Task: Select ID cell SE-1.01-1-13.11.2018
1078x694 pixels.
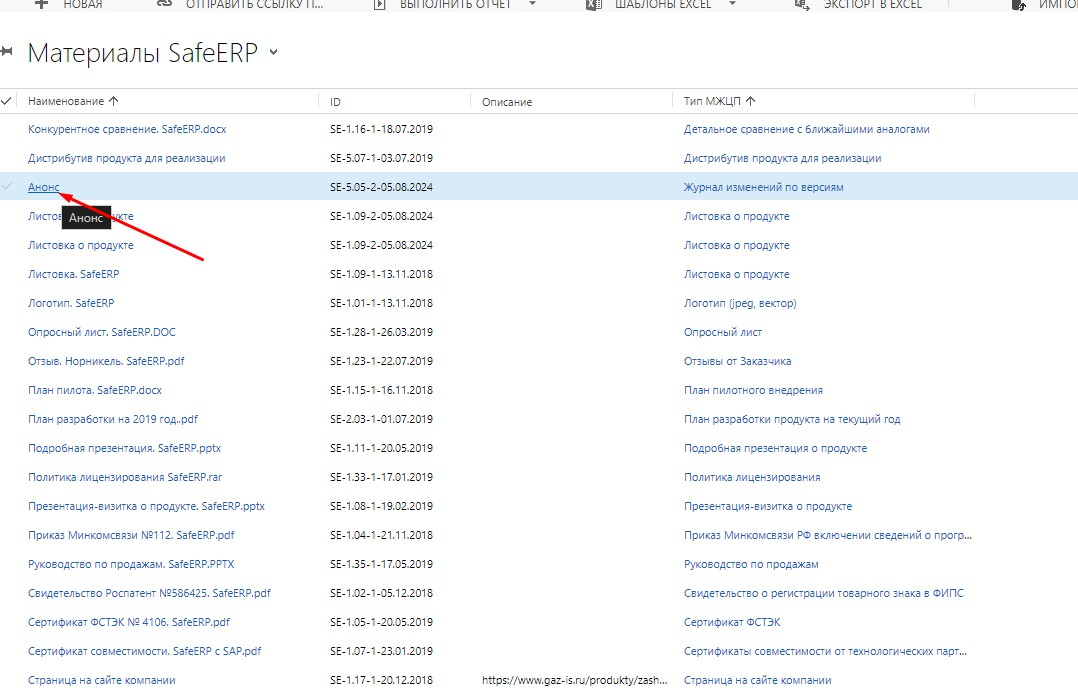Action: [382, 303]
